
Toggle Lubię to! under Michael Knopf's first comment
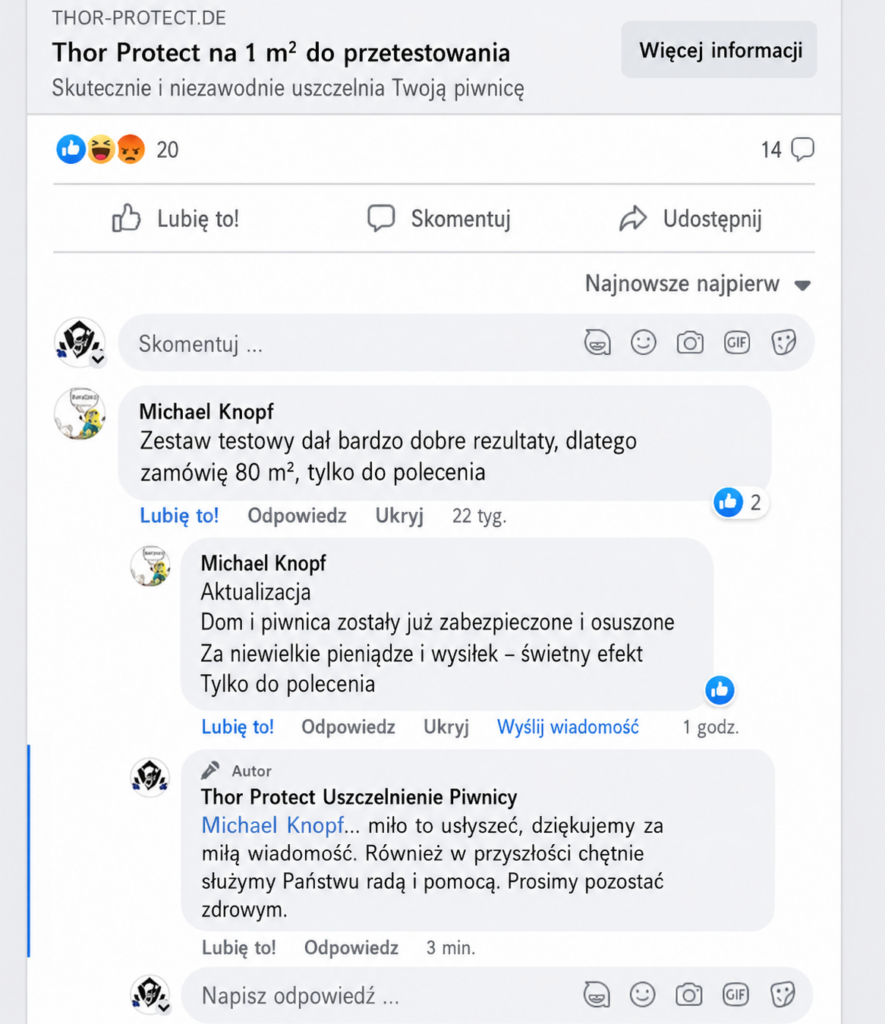point(179,515)
